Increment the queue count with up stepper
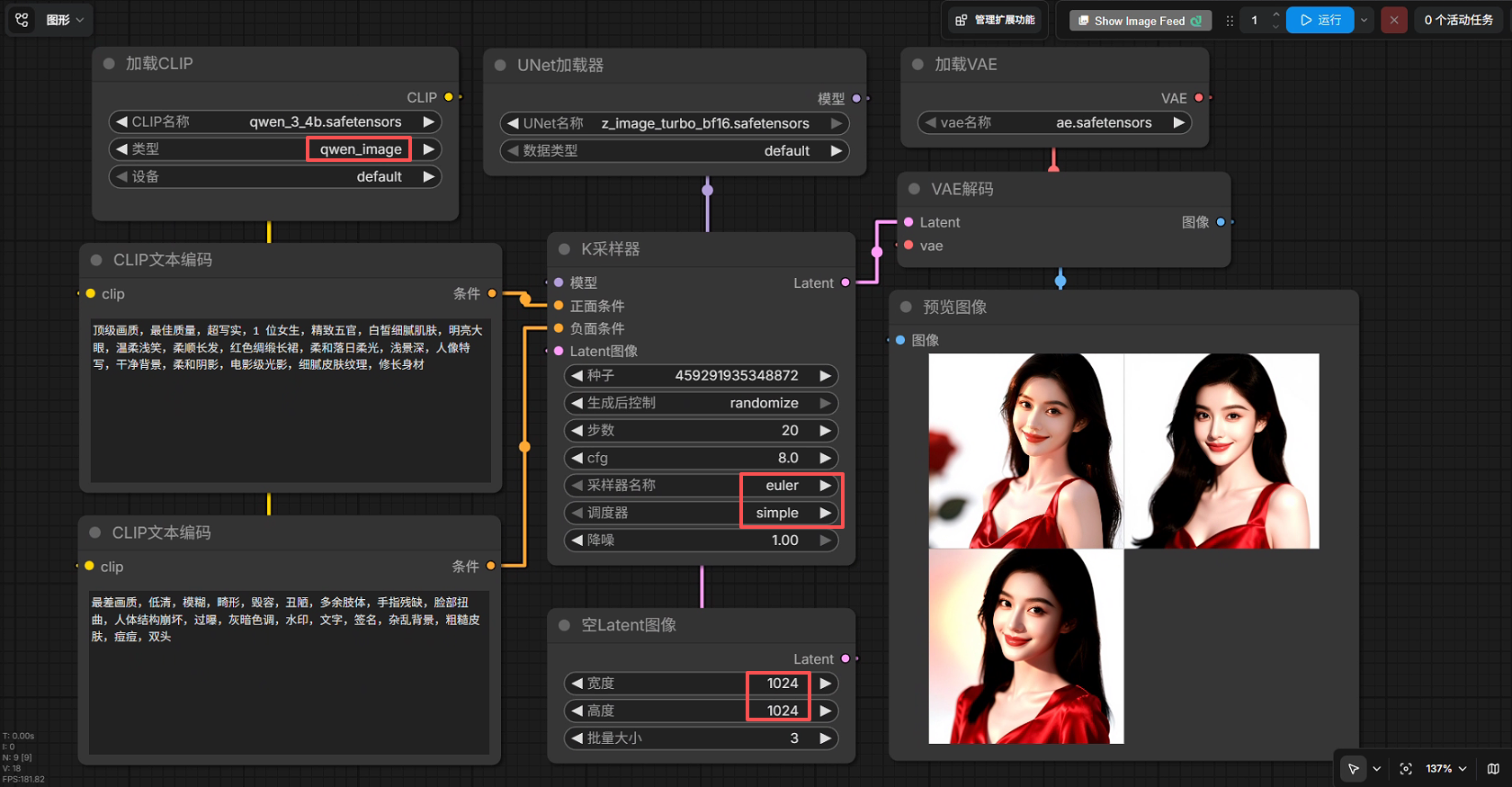The width and height of the screenshot is (1512, 787). click(1275, 14)
